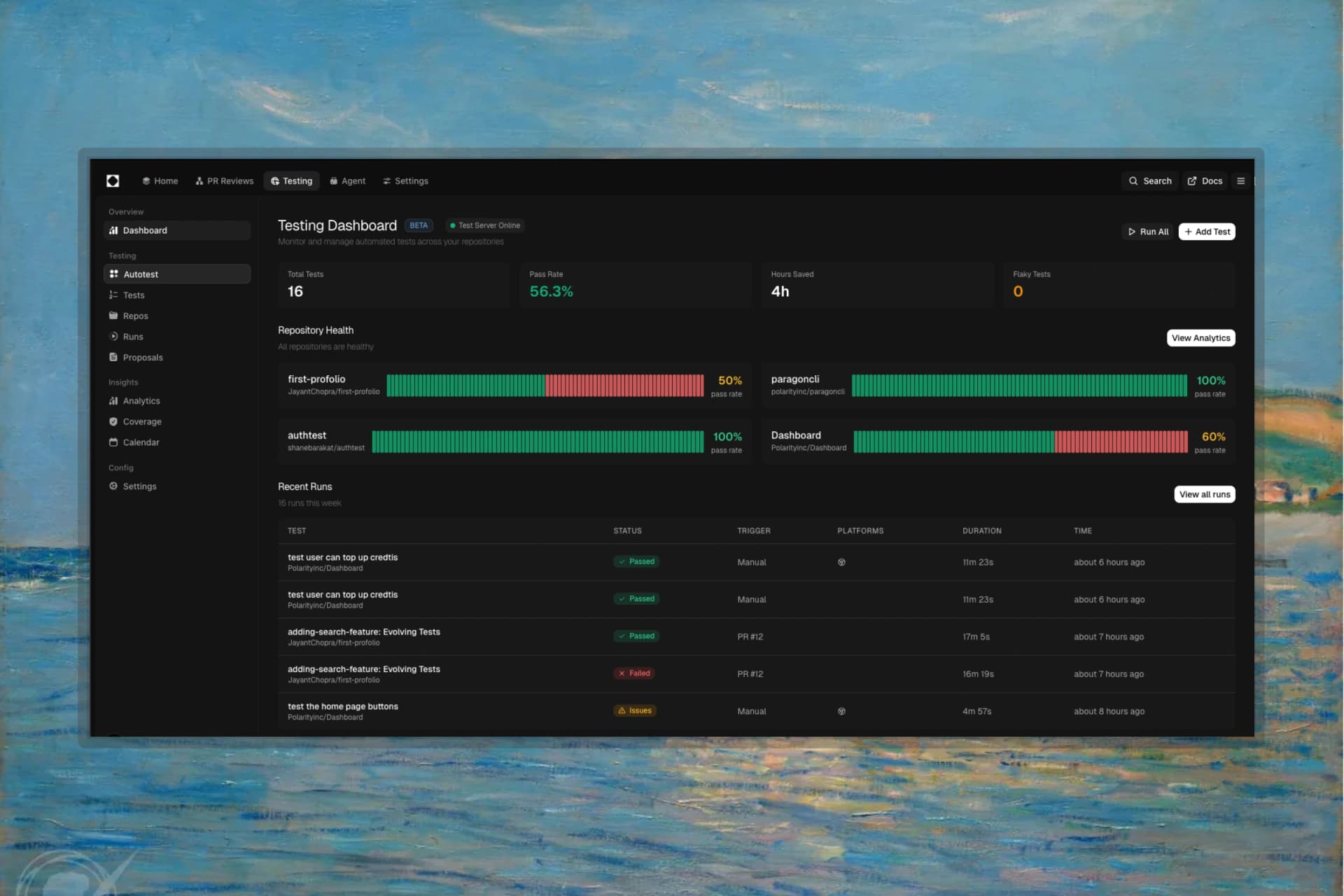Open the Agent tab
1344x896 pixels.
coord(348,181)
